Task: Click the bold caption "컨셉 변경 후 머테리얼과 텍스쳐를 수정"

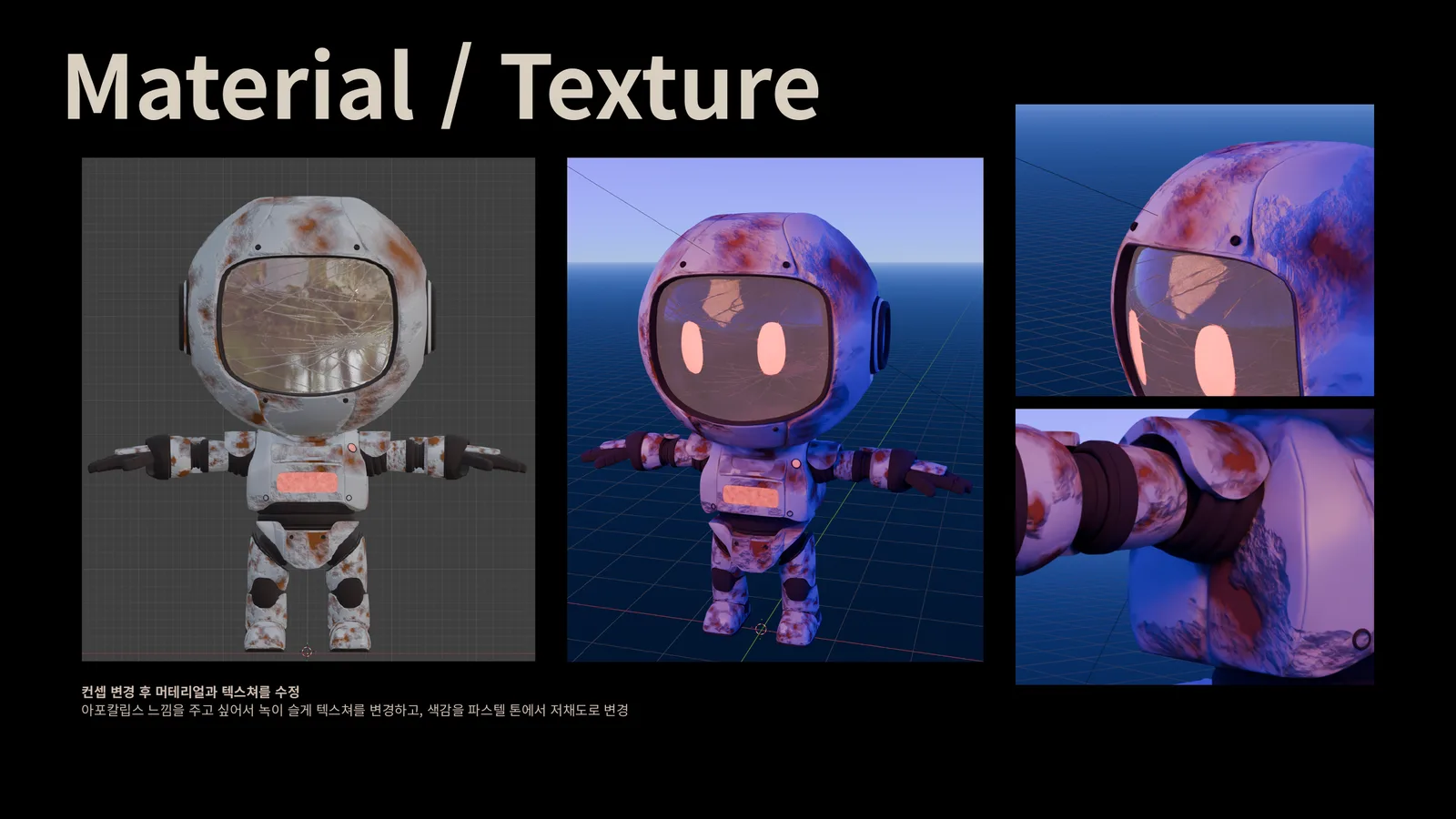Action: coord(190,692)
